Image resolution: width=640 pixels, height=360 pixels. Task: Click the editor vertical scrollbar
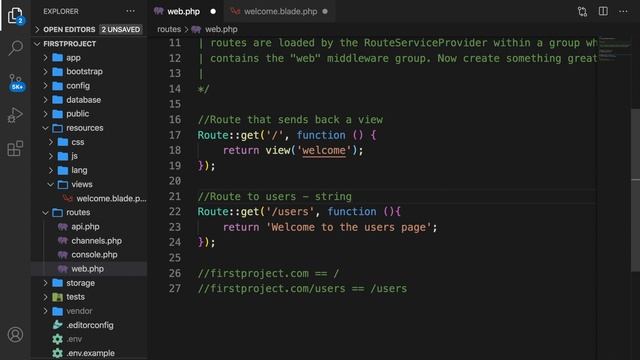636,189
